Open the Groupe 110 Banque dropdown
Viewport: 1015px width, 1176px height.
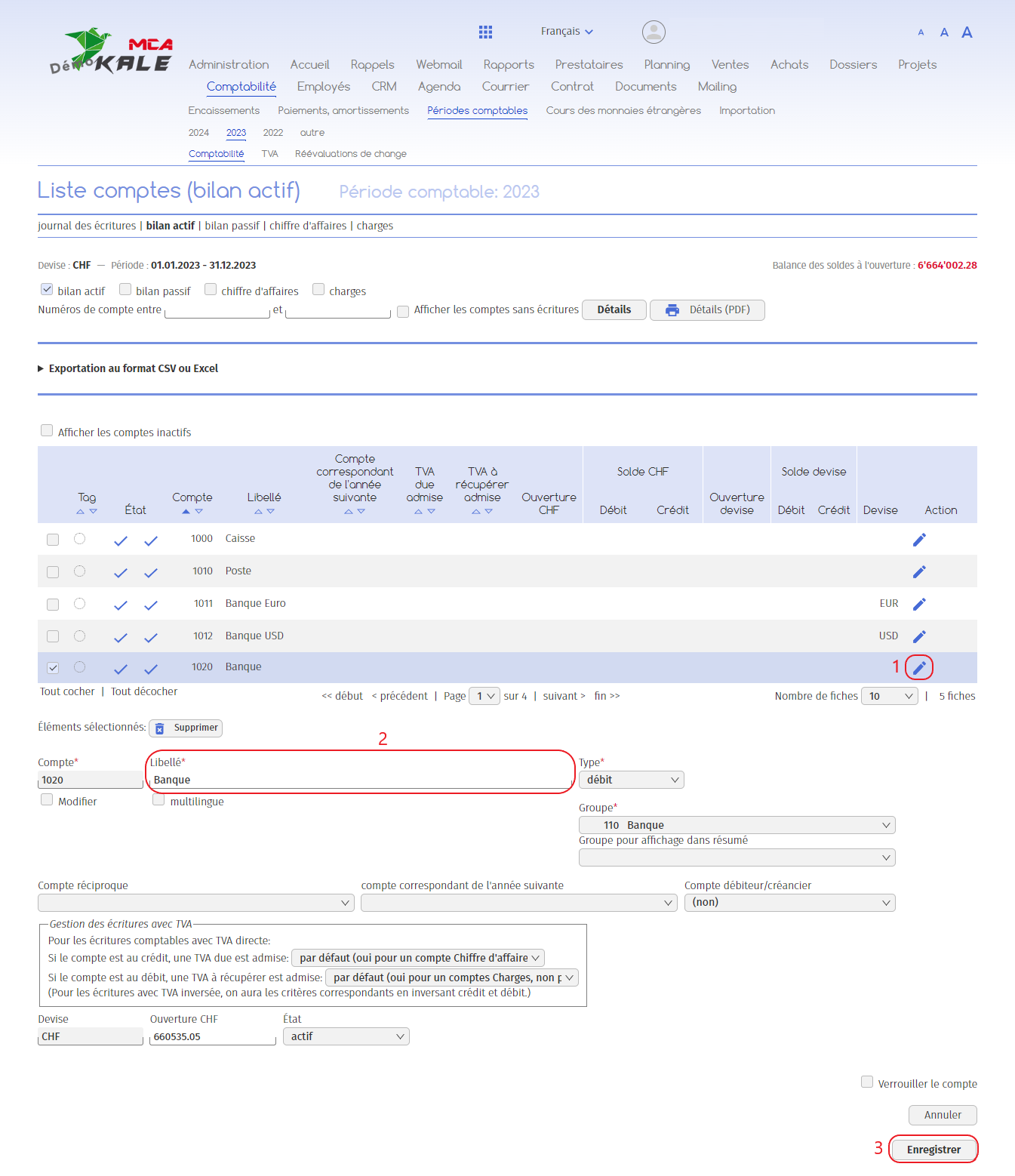click(737, 825)
